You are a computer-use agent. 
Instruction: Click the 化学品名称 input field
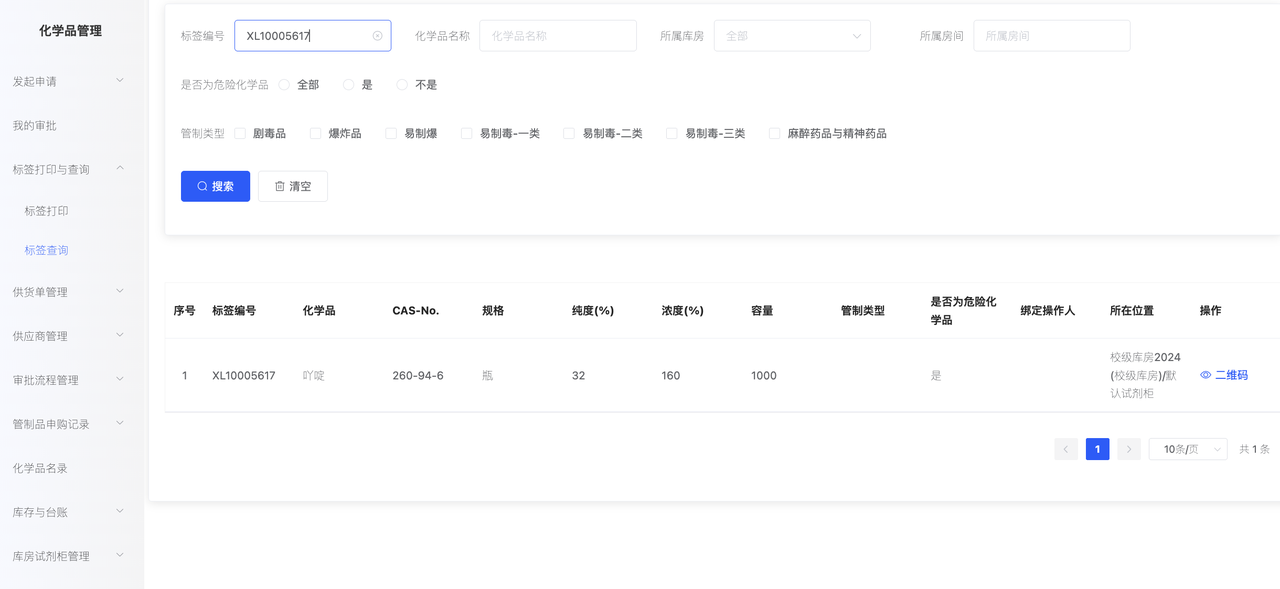(x=557, y=36)
